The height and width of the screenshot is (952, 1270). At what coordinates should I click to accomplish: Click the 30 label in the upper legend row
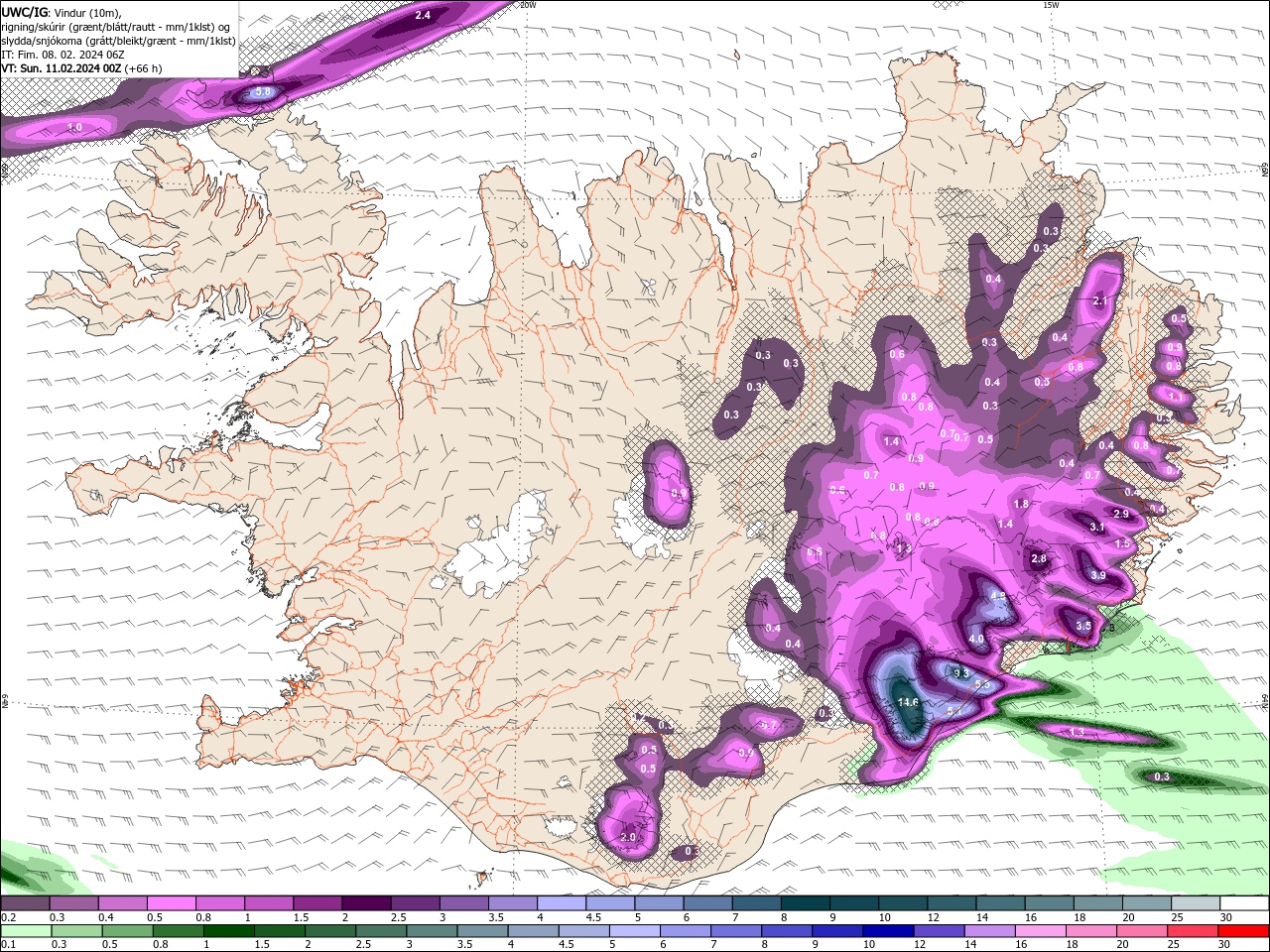1226,917
